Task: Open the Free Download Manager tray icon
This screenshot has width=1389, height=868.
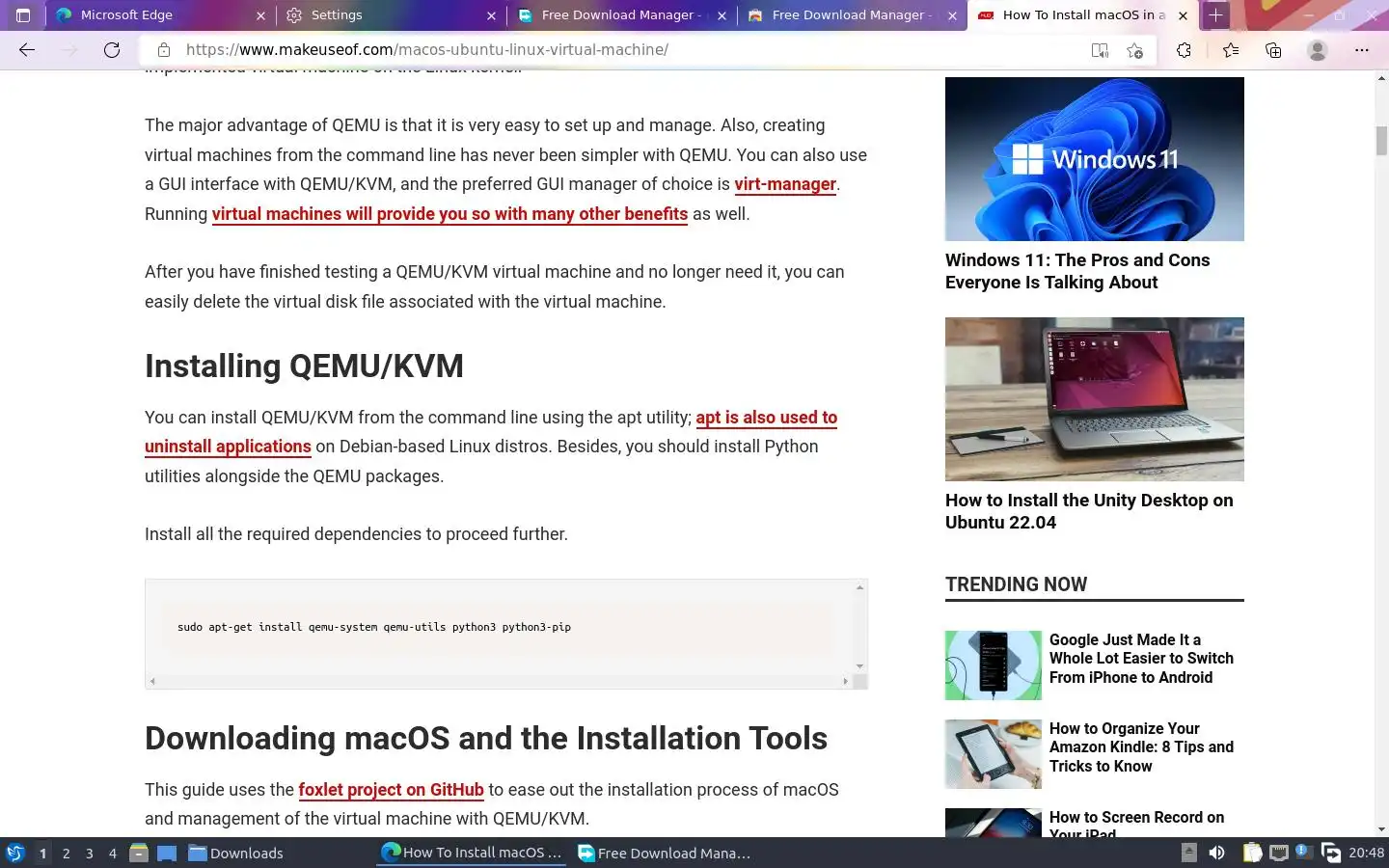Action: click(1331, 853)
